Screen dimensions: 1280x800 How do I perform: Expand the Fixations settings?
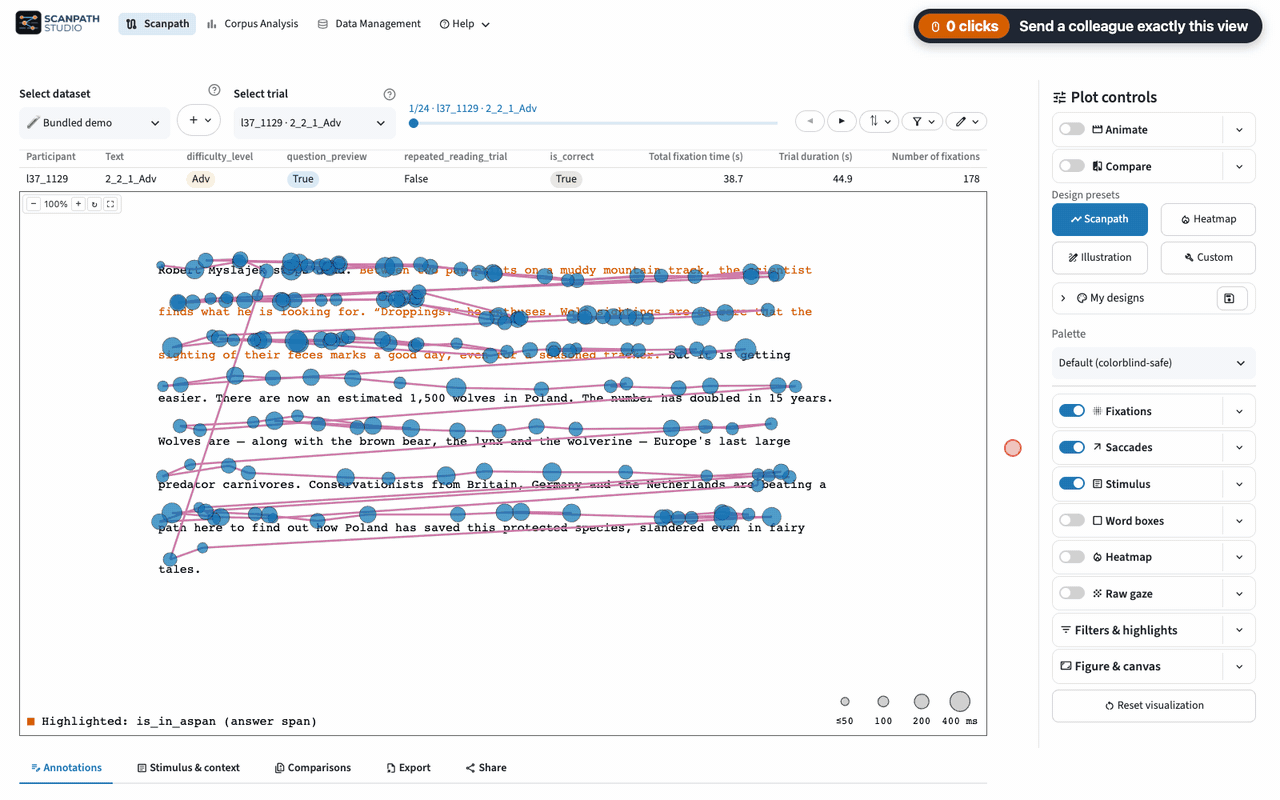[x=1240, y=411]
